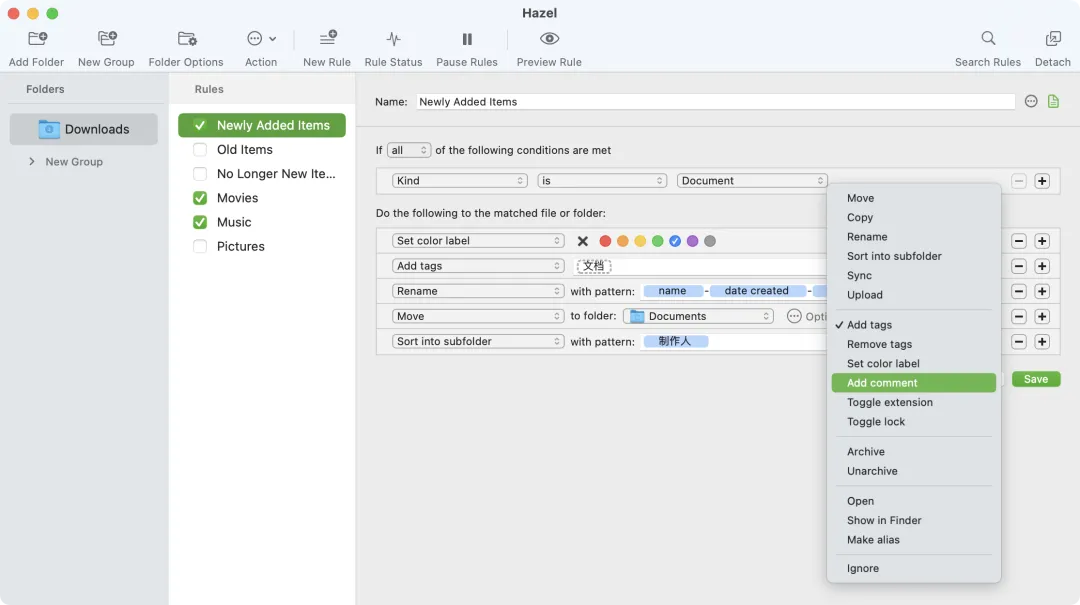Image resolution: width=1080 pixels, height=605 pixels.
Task: Add an action after Set color label
Action: [1042, 241]
